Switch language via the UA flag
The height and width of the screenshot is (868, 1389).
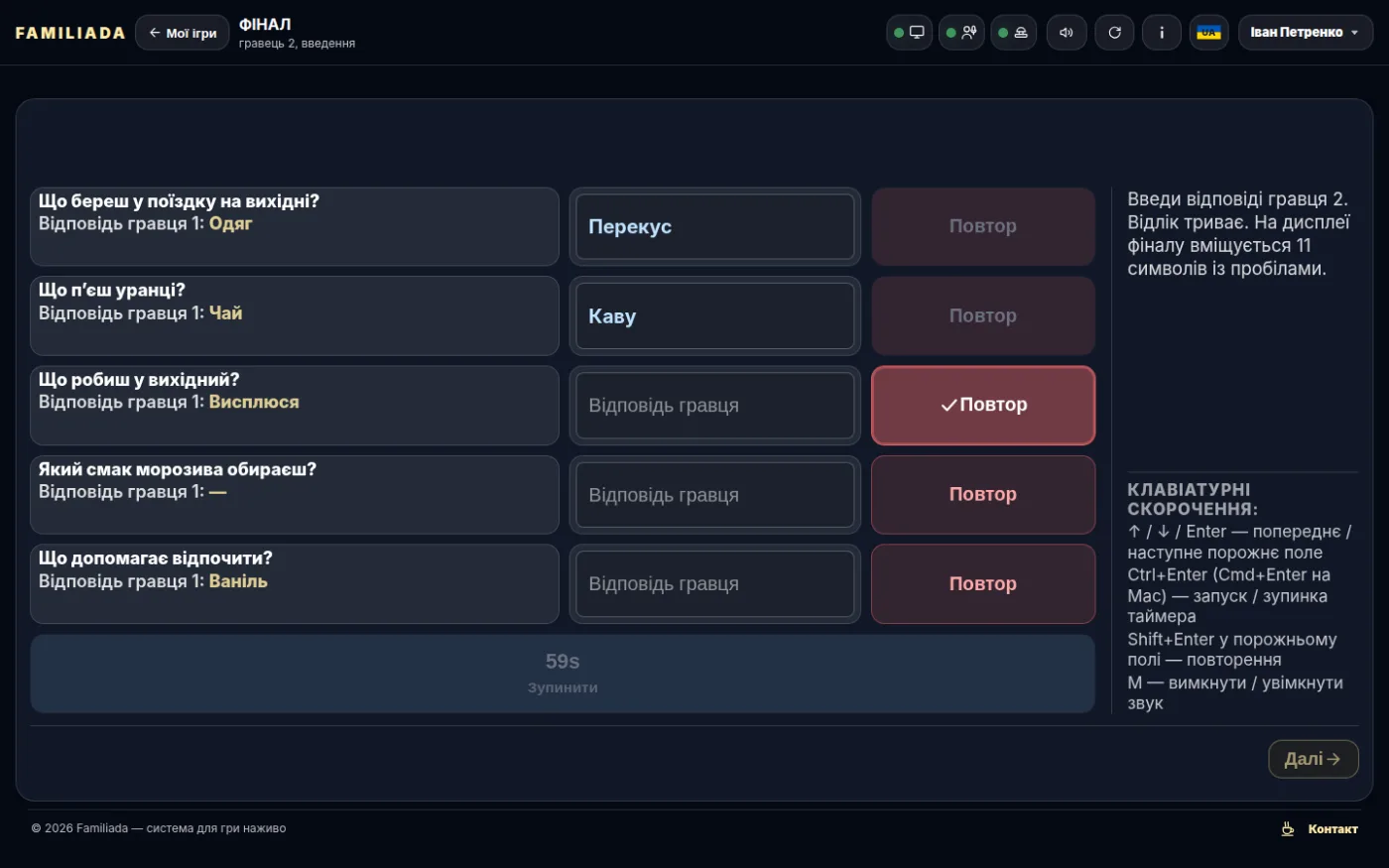pyautogui.click(x=1209, y=33)
